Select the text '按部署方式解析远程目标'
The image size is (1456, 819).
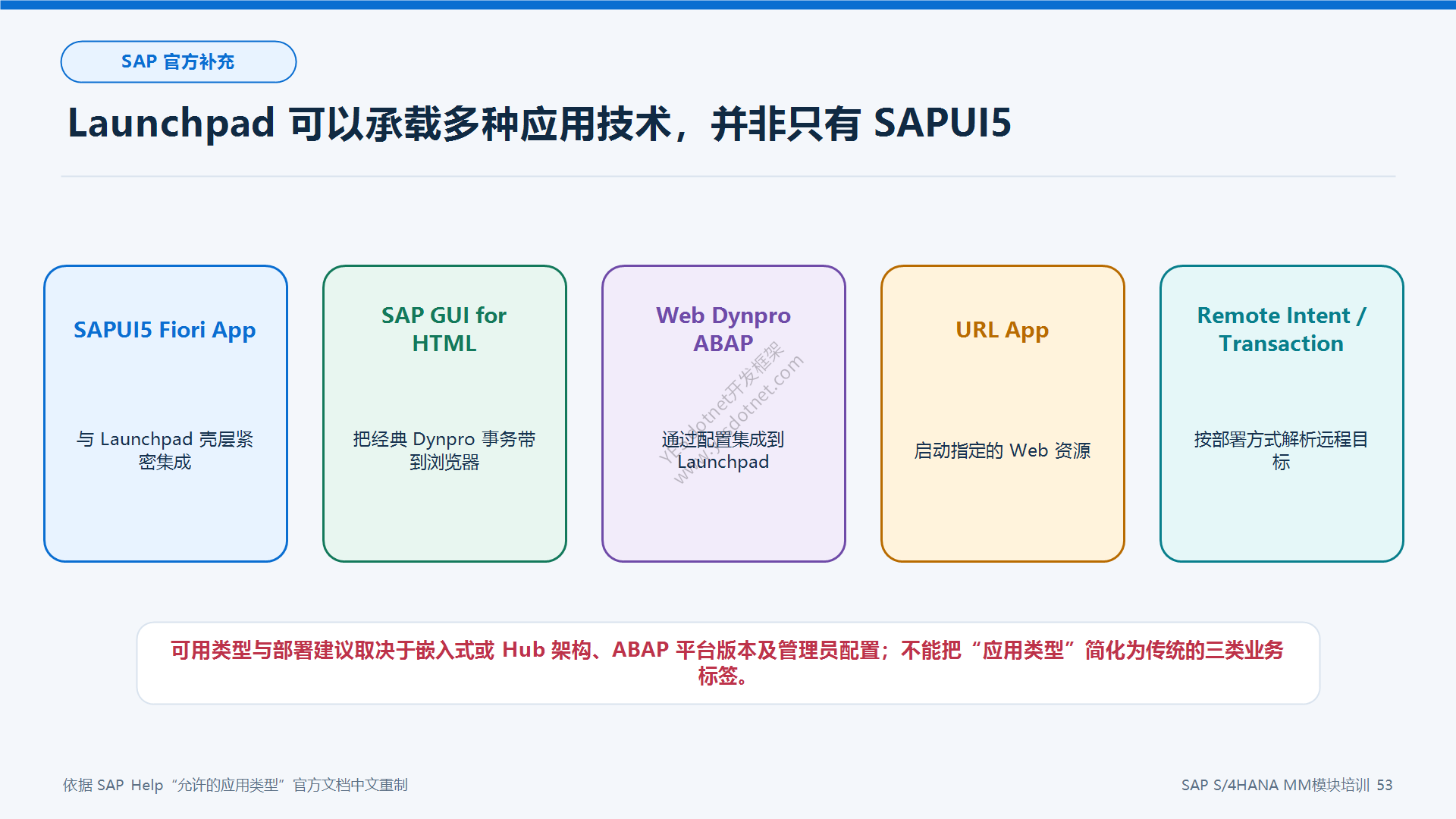click(1281, 450)
